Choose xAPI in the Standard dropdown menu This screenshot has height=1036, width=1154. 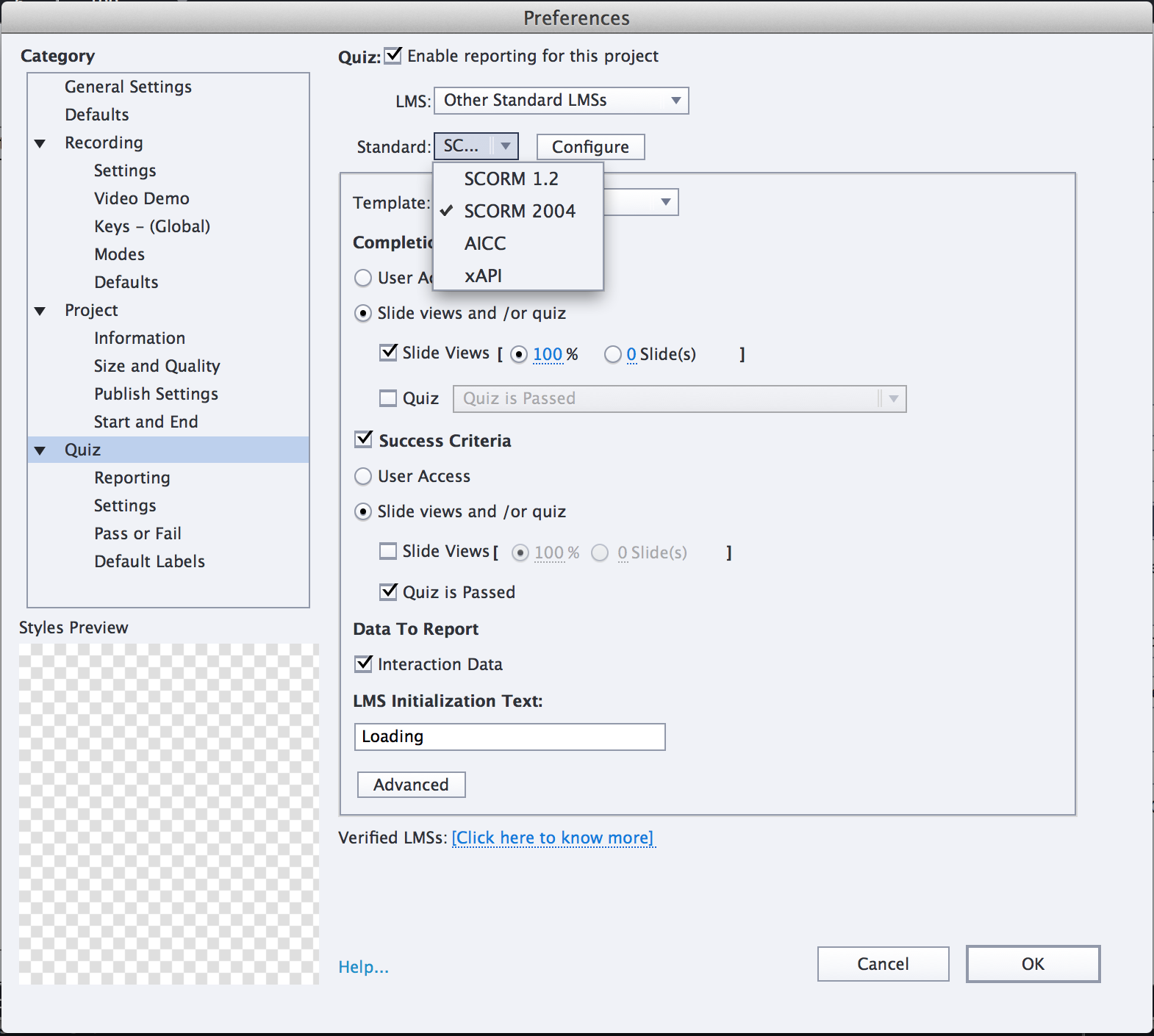coord(483,276)
